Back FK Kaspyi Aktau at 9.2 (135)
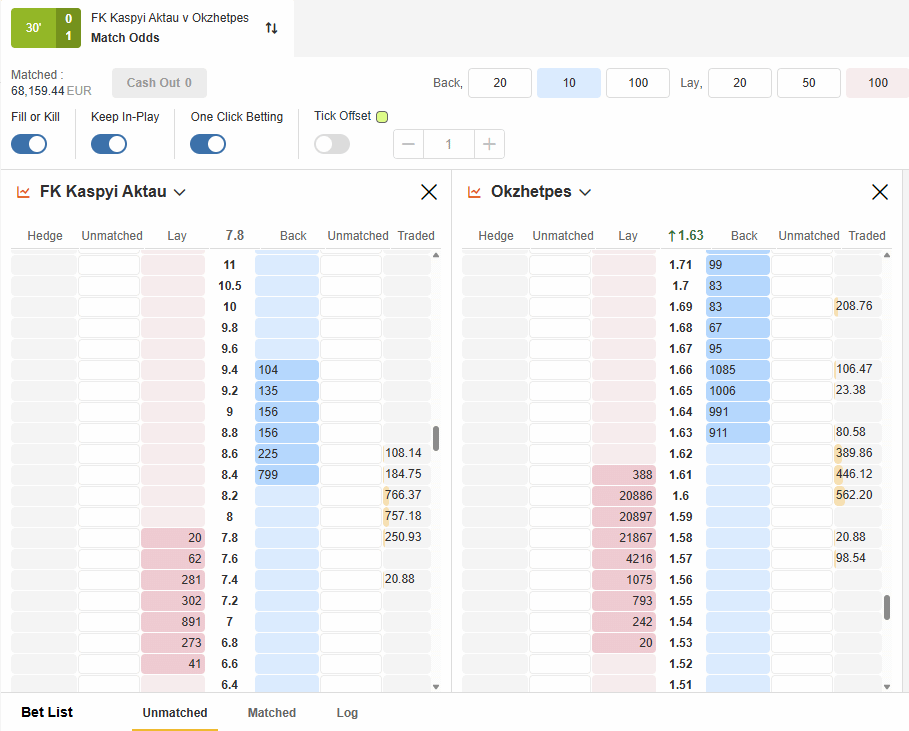Screen dimensions: 909x731 pos(286,391)
